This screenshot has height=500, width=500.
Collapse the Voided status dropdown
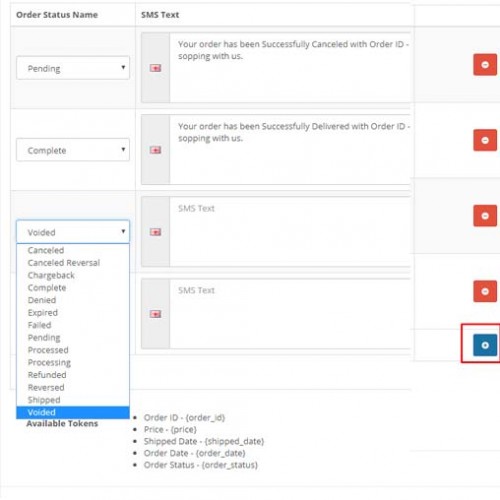pos(73,232)
